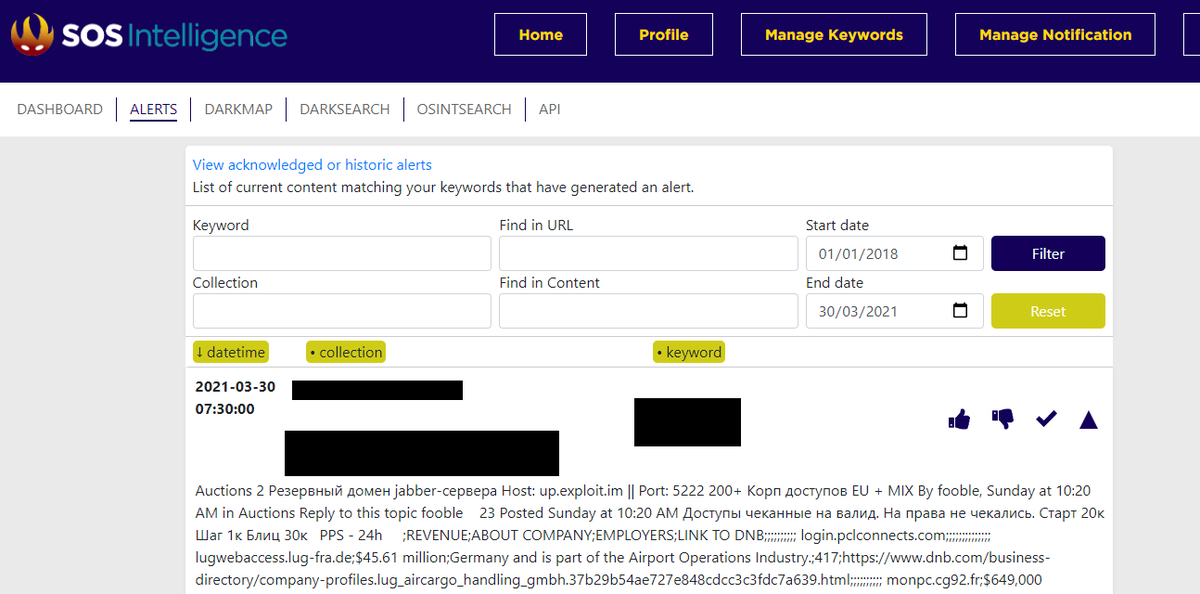Image resolution: width=1200 pixels, height=594 pixels.
Task: Open the Profile button
Action: click(664, 35)
